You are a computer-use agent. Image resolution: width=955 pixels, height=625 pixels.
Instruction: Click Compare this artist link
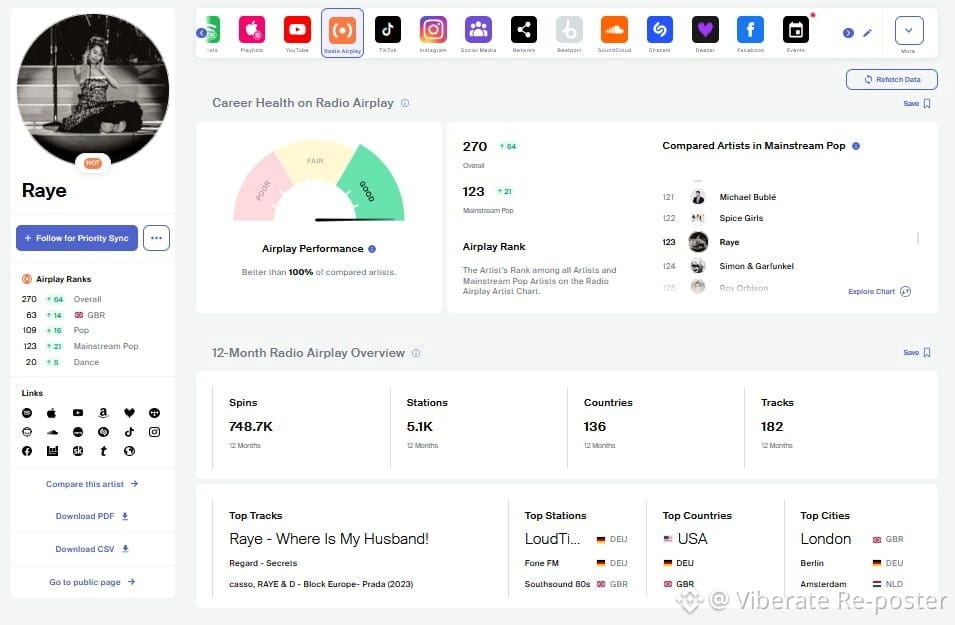92,484
